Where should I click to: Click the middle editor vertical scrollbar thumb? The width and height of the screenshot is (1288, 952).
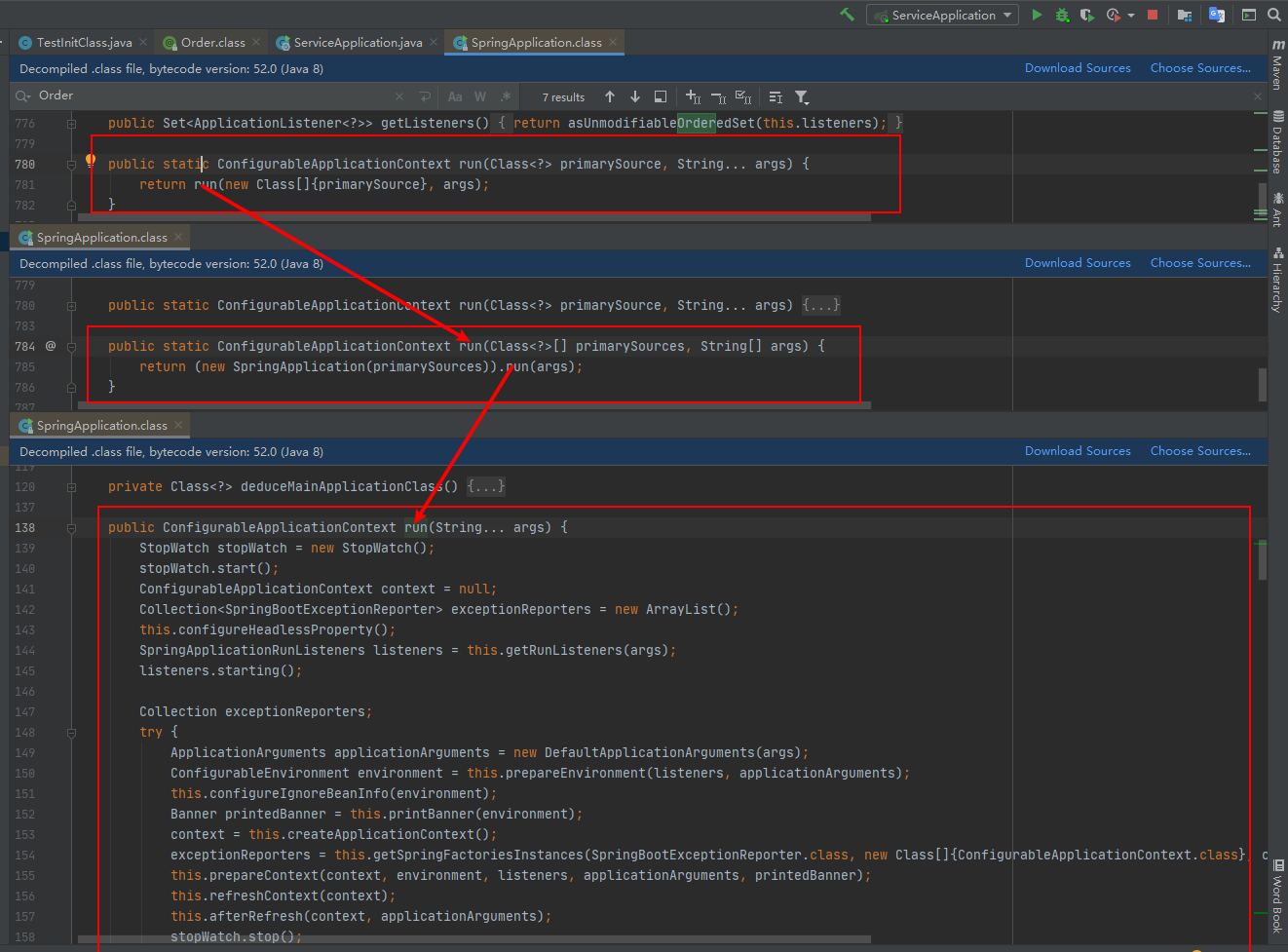1263,385
